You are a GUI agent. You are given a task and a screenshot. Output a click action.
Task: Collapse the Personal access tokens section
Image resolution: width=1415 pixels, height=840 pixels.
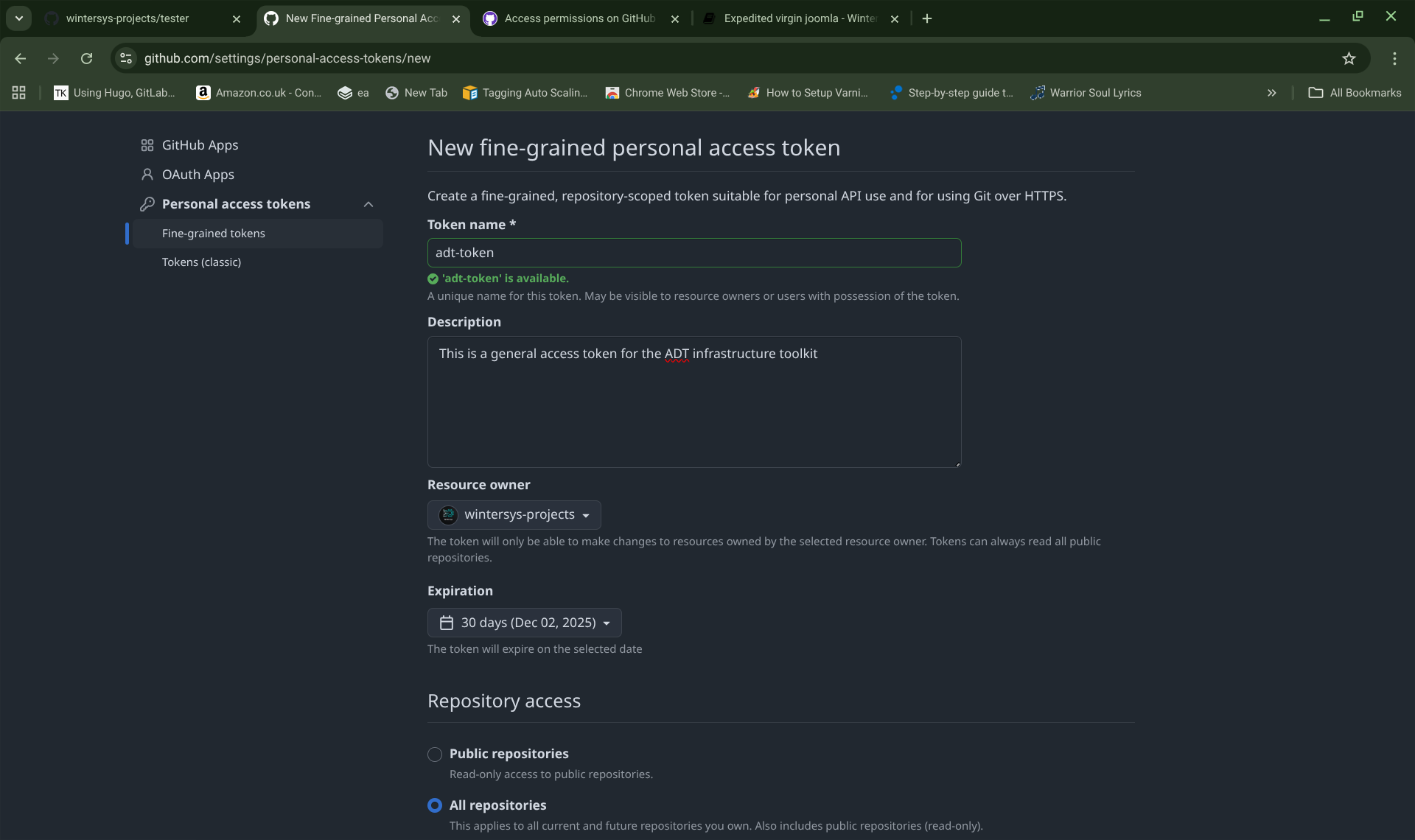tap(368, 204)
